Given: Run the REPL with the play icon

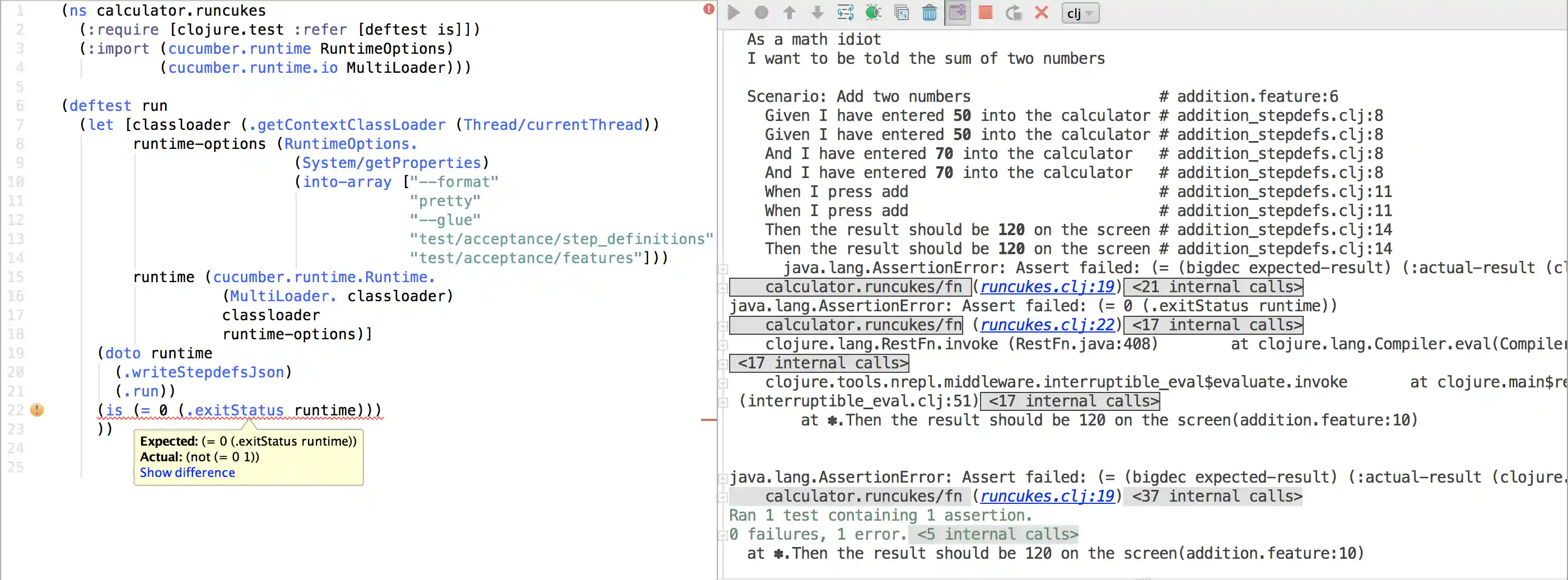Looking at the screenshot, I should 733,12.
